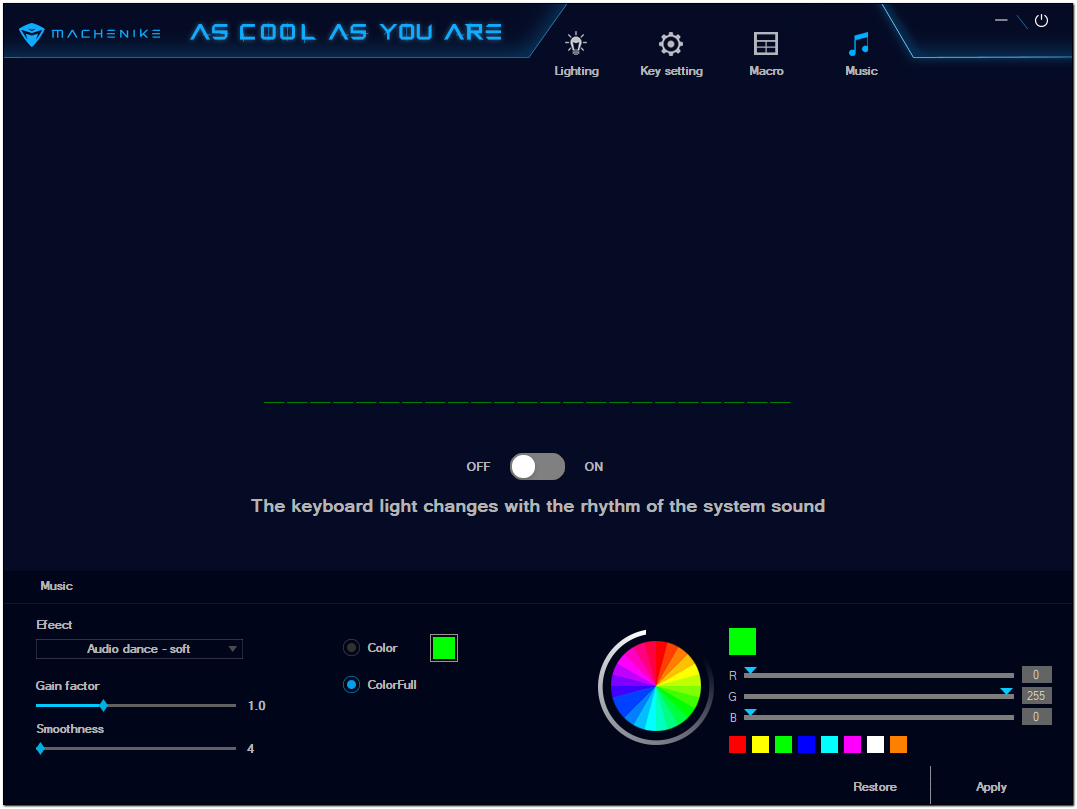Screen dimensions: 1077x809
Task: Choose the orange preset color swatch
Action: coord(898,744)
